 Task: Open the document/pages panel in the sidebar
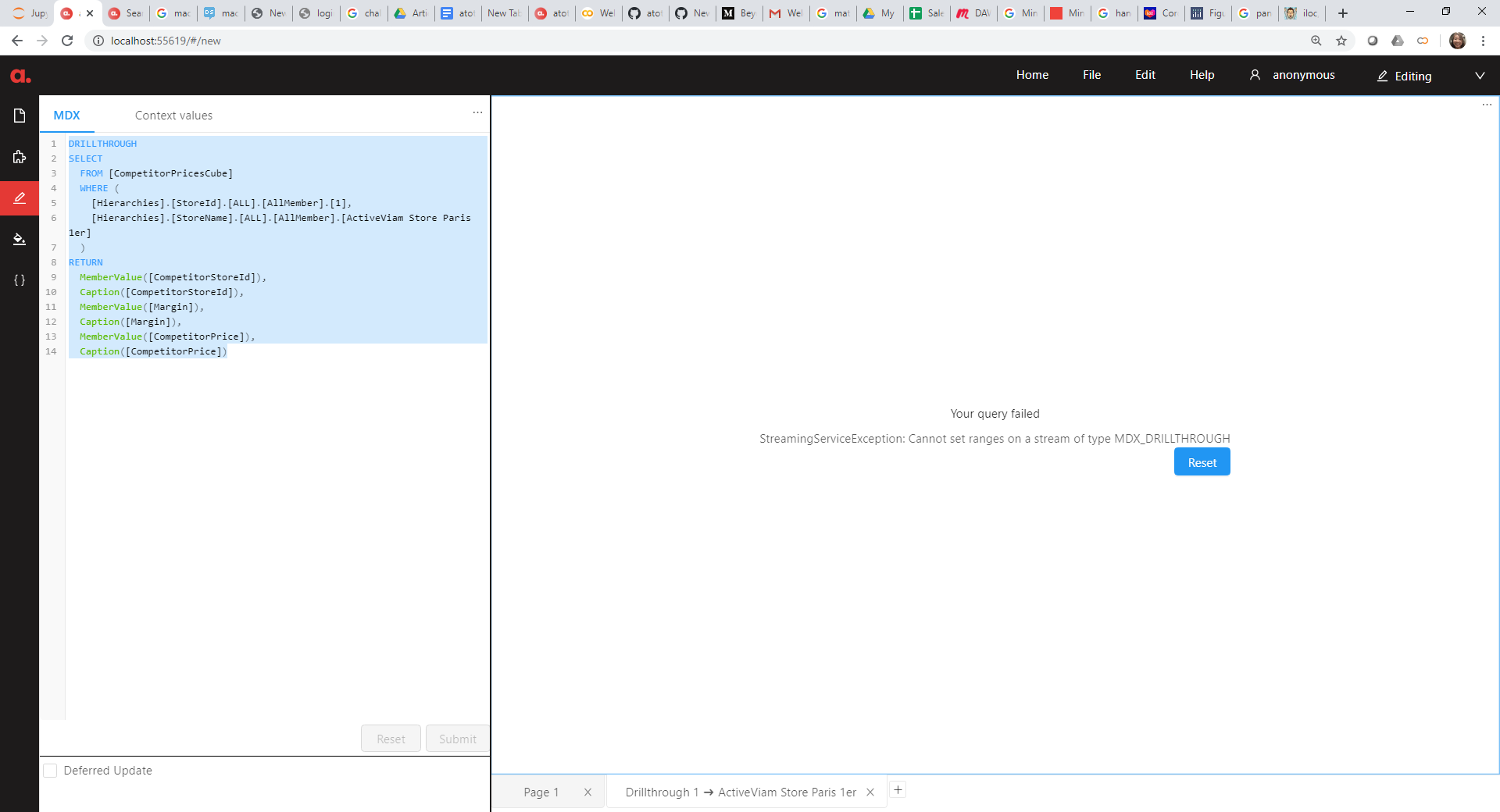click(19, 115)
